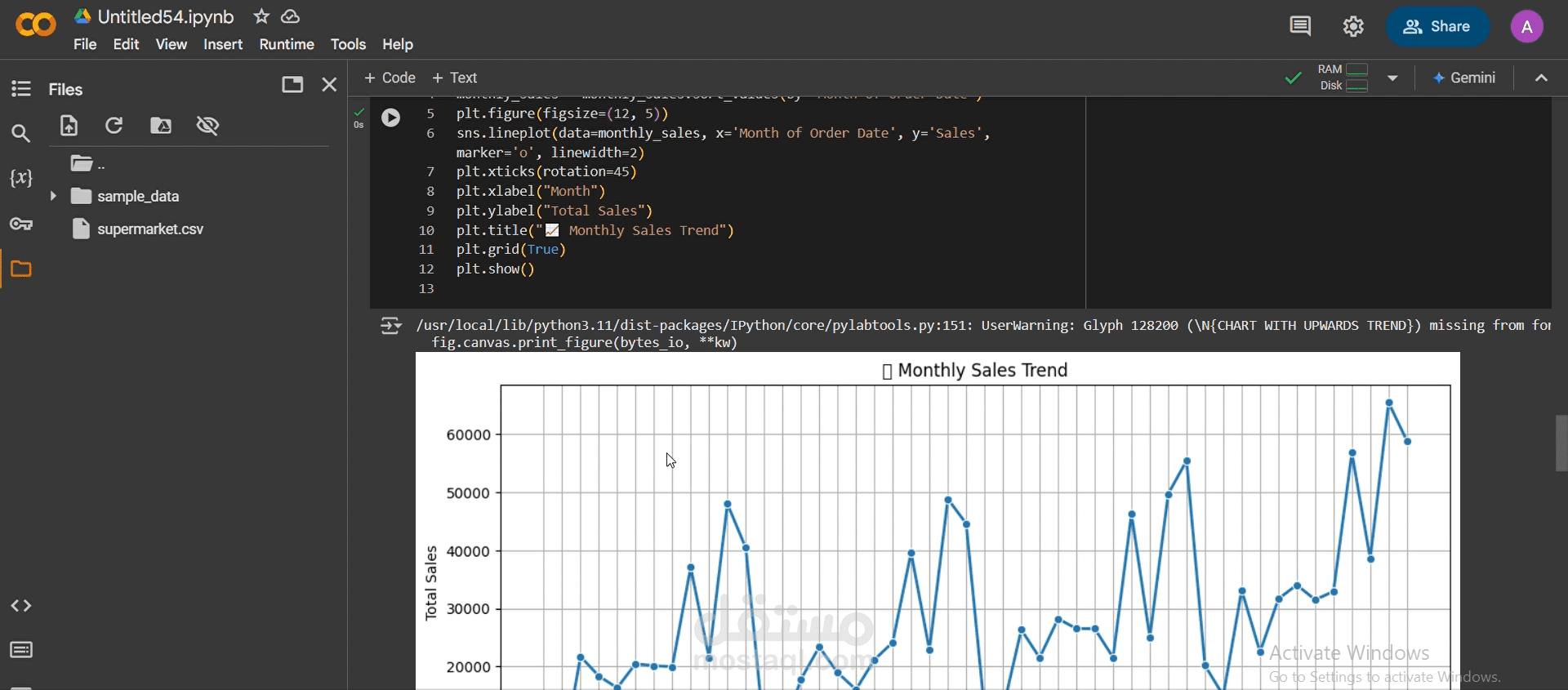Mount Google Drive in Files
Screen dimensions: 1568x690
point(161,125)
